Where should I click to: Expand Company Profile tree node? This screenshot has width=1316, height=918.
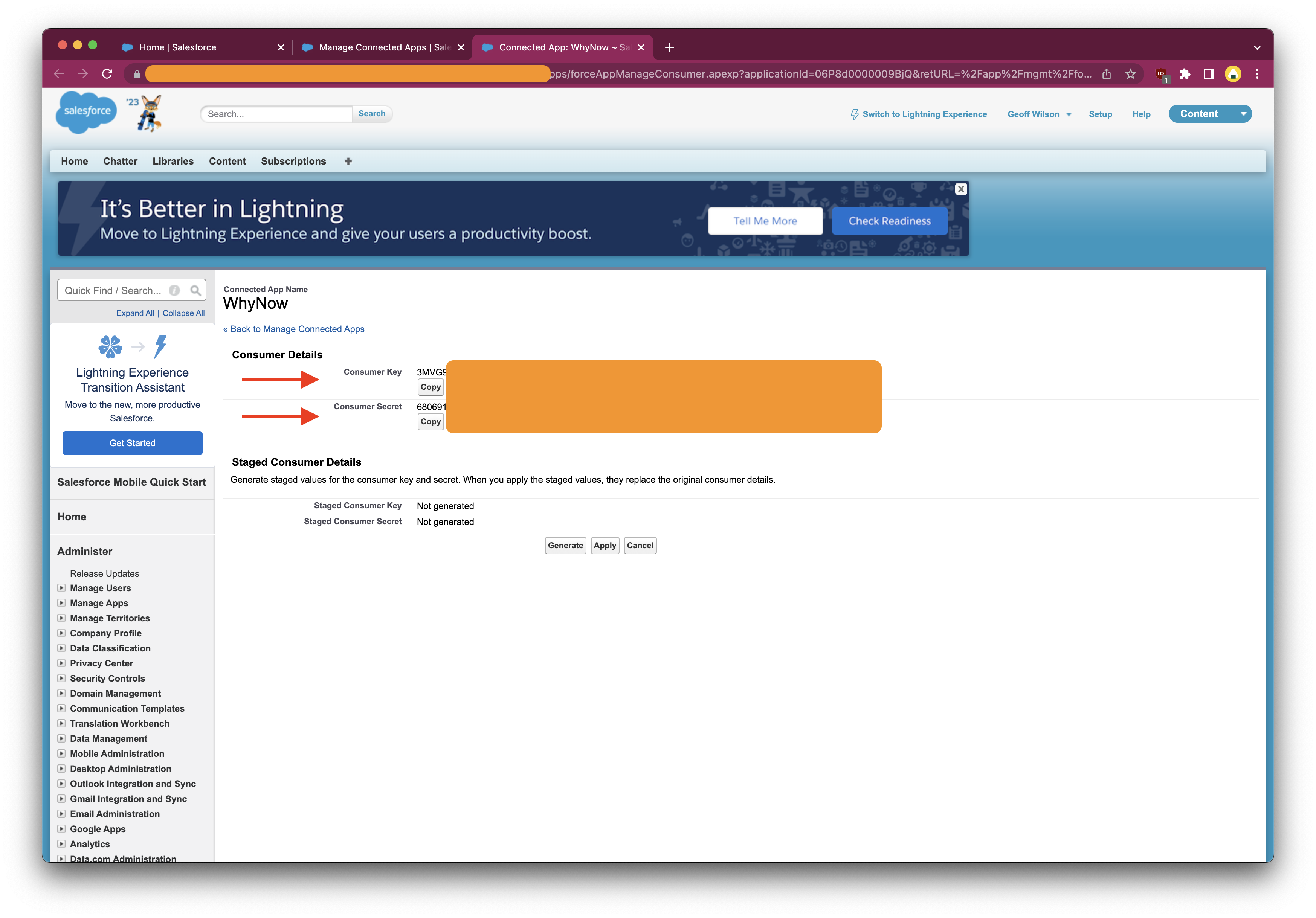point(61,633)
